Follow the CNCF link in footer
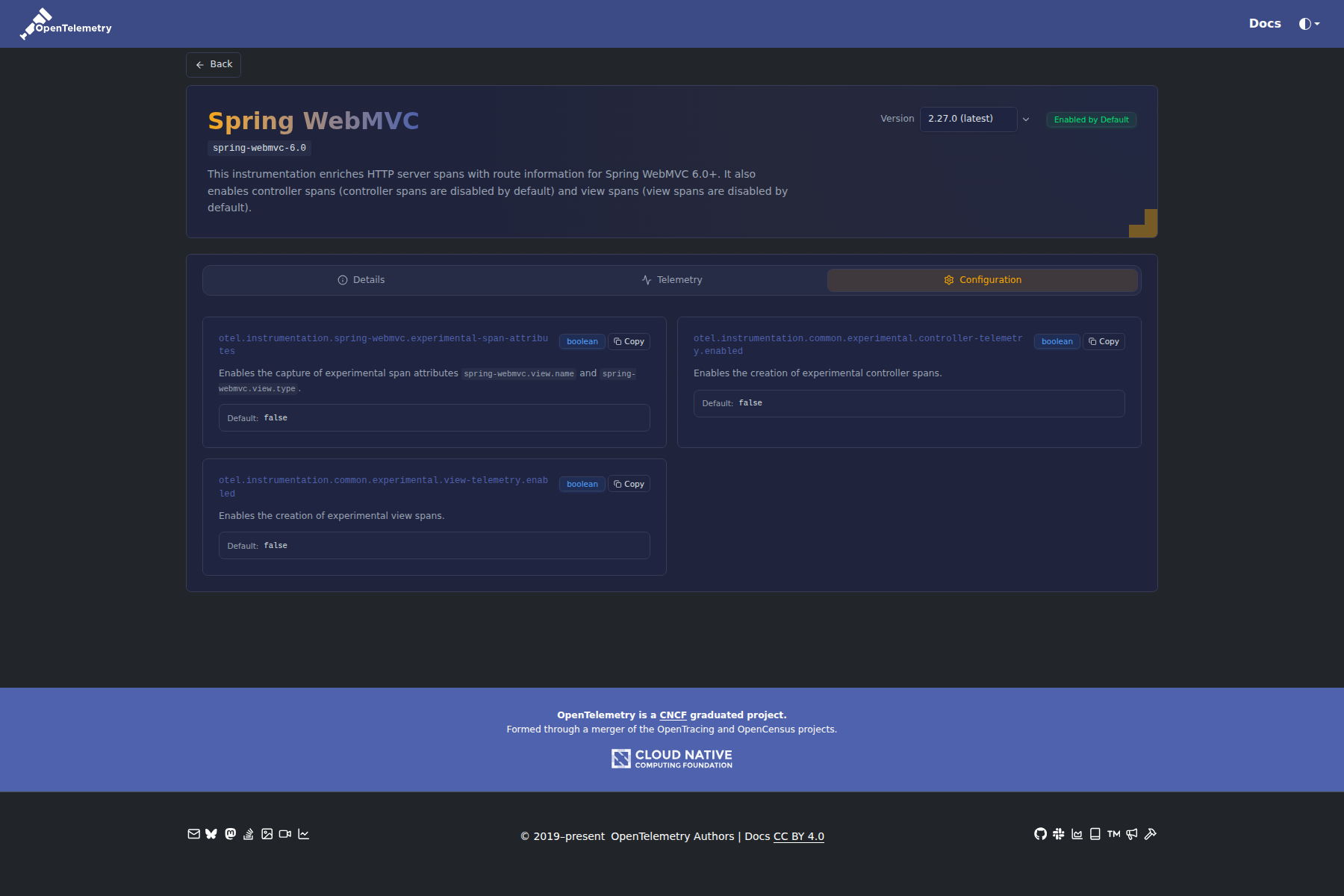This screenshot has width=1344, height=896. point(673,715)
